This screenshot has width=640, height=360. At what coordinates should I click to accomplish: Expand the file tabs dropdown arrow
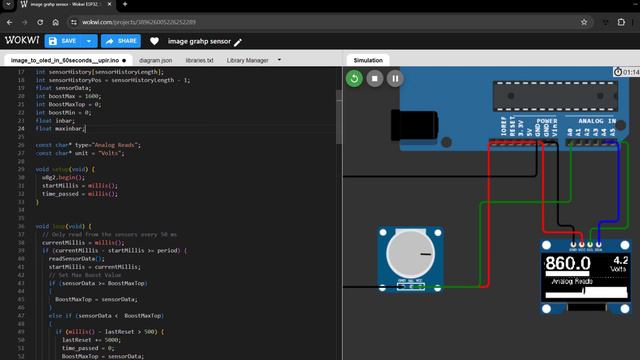[279, 60]
